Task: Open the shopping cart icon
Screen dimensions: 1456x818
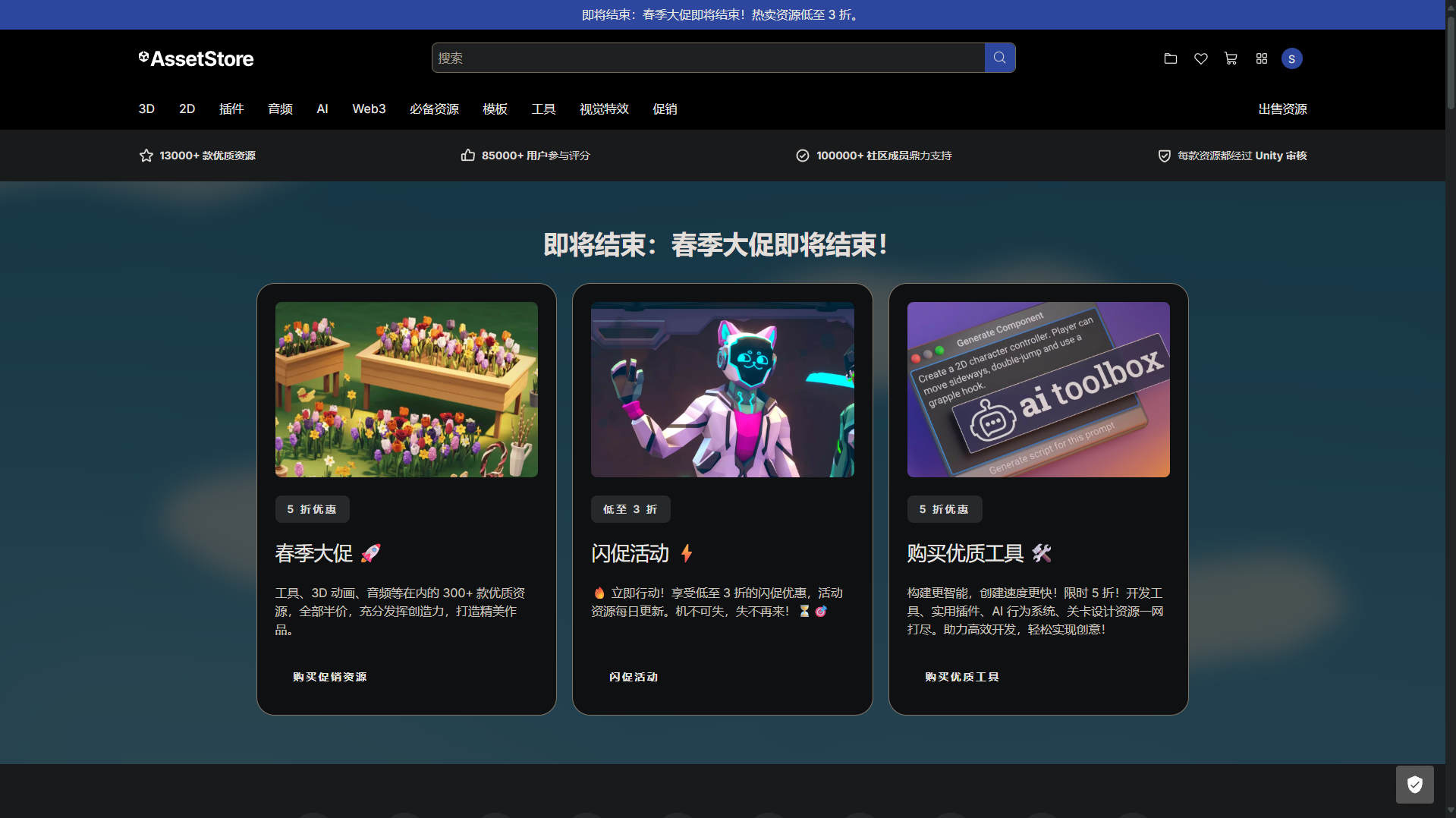Action: pyautogui.click(x=1231, y=58)
